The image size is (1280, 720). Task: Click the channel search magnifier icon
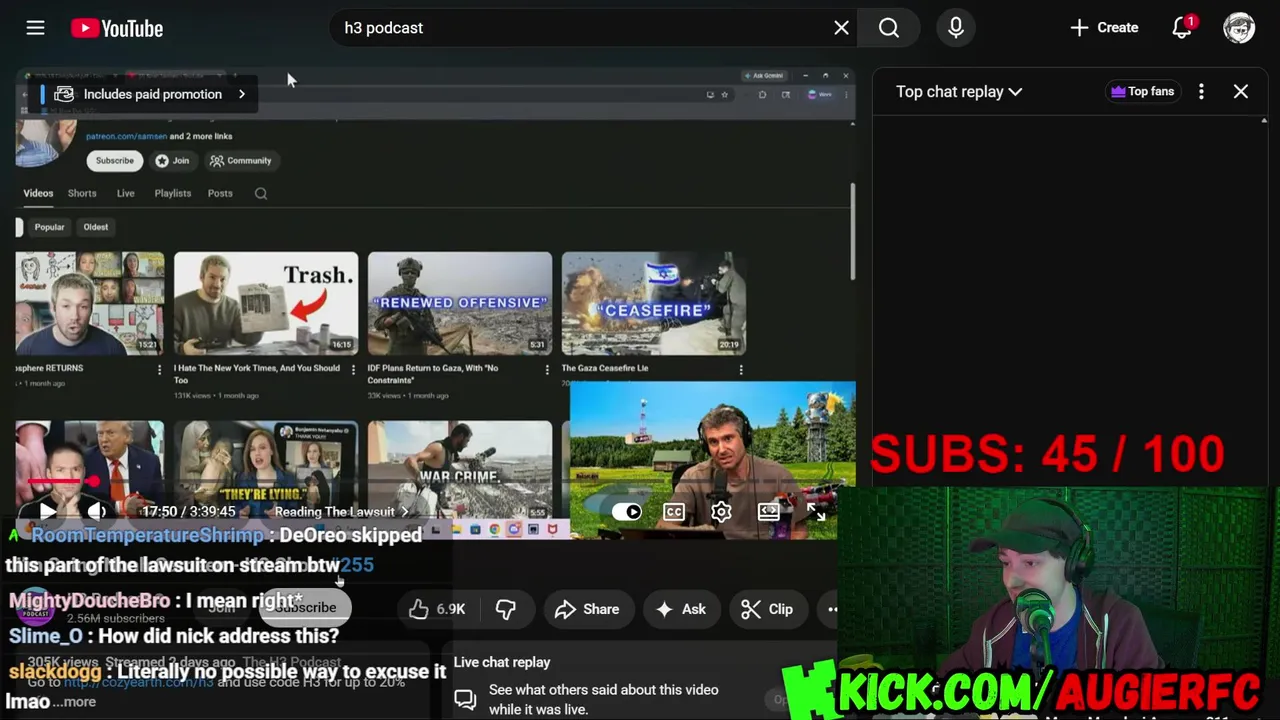coord(261,194)
